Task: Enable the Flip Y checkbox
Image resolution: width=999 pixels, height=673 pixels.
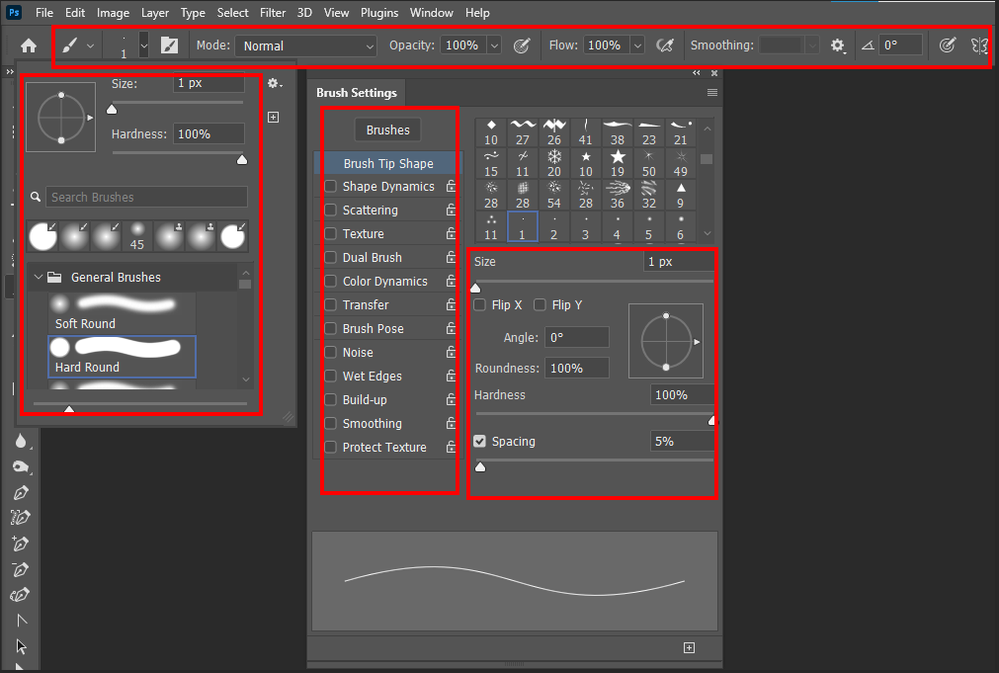Action: [x=539, y=305]
